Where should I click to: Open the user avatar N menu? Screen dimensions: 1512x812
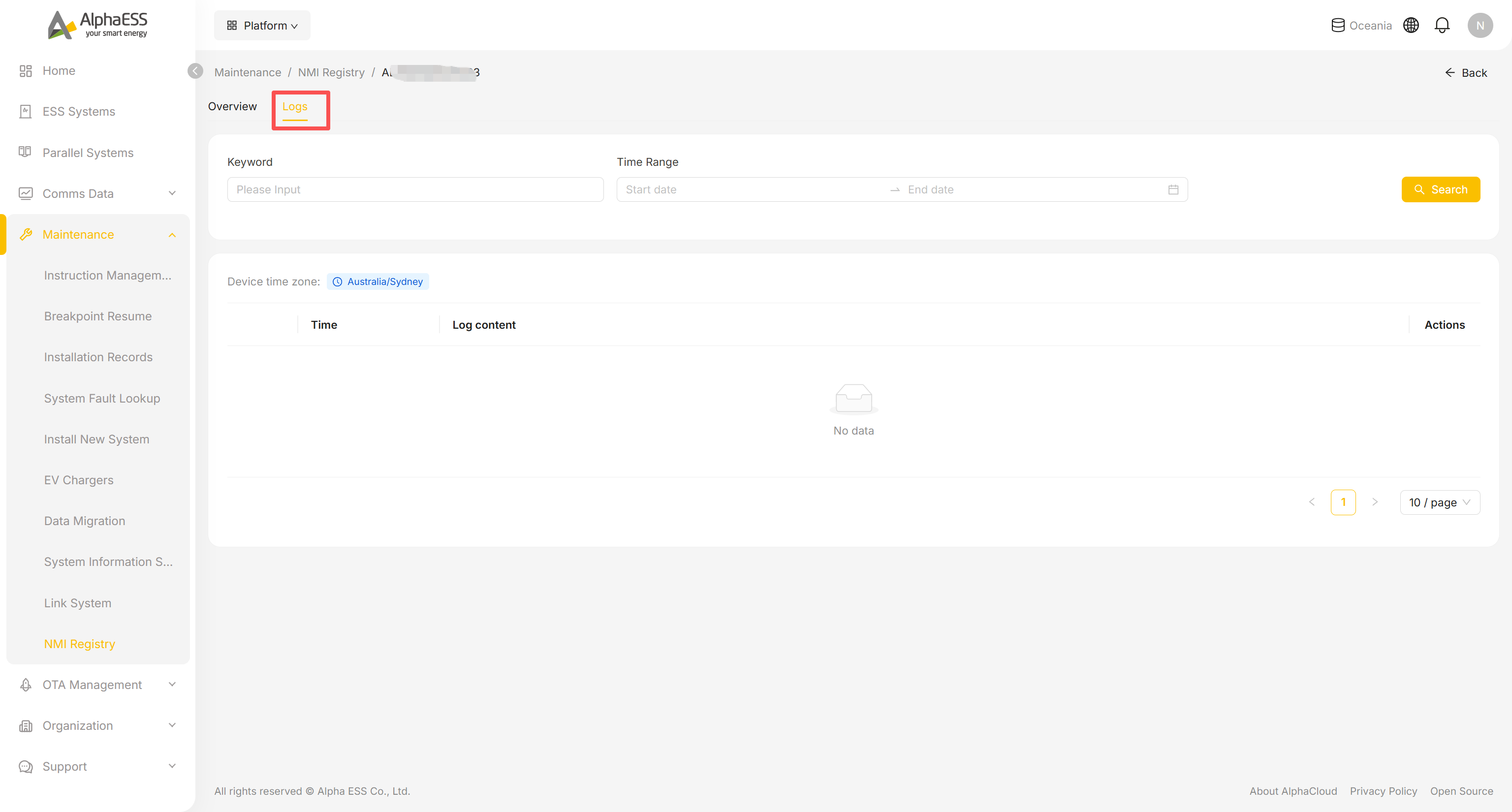coord(1480,25)
